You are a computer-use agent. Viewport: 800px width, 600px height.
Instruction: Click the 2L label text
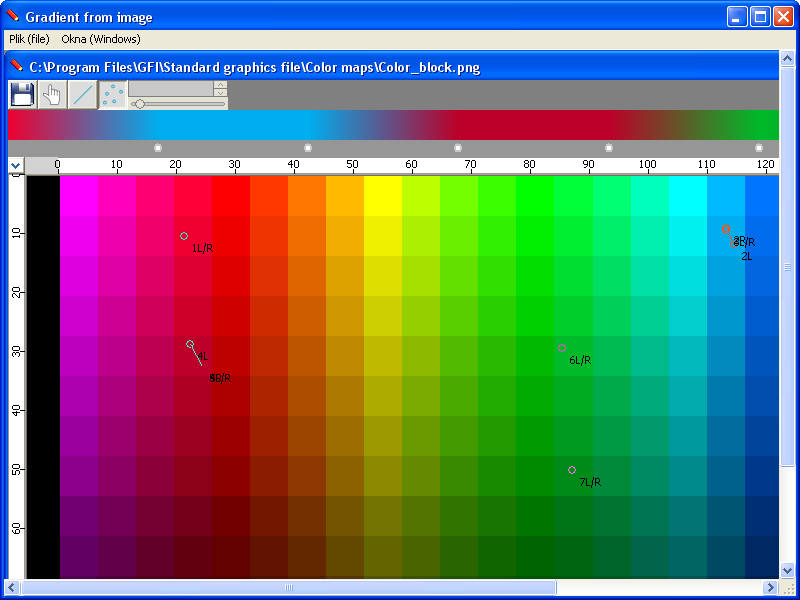click(x=746, y=256)
